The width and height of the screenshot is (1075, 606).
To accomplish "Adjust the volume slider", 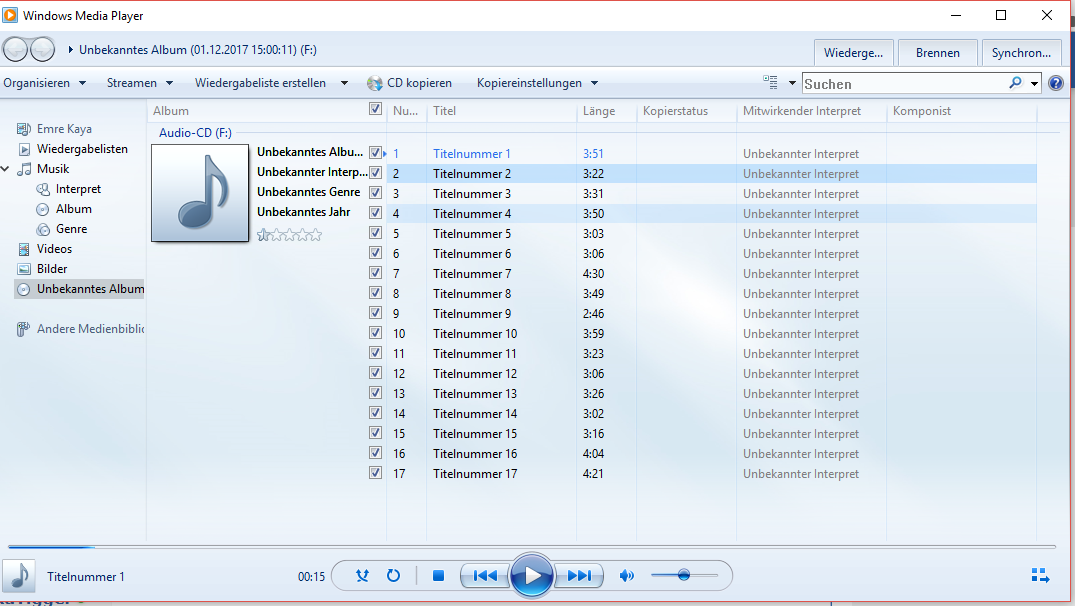I will 684,575.
